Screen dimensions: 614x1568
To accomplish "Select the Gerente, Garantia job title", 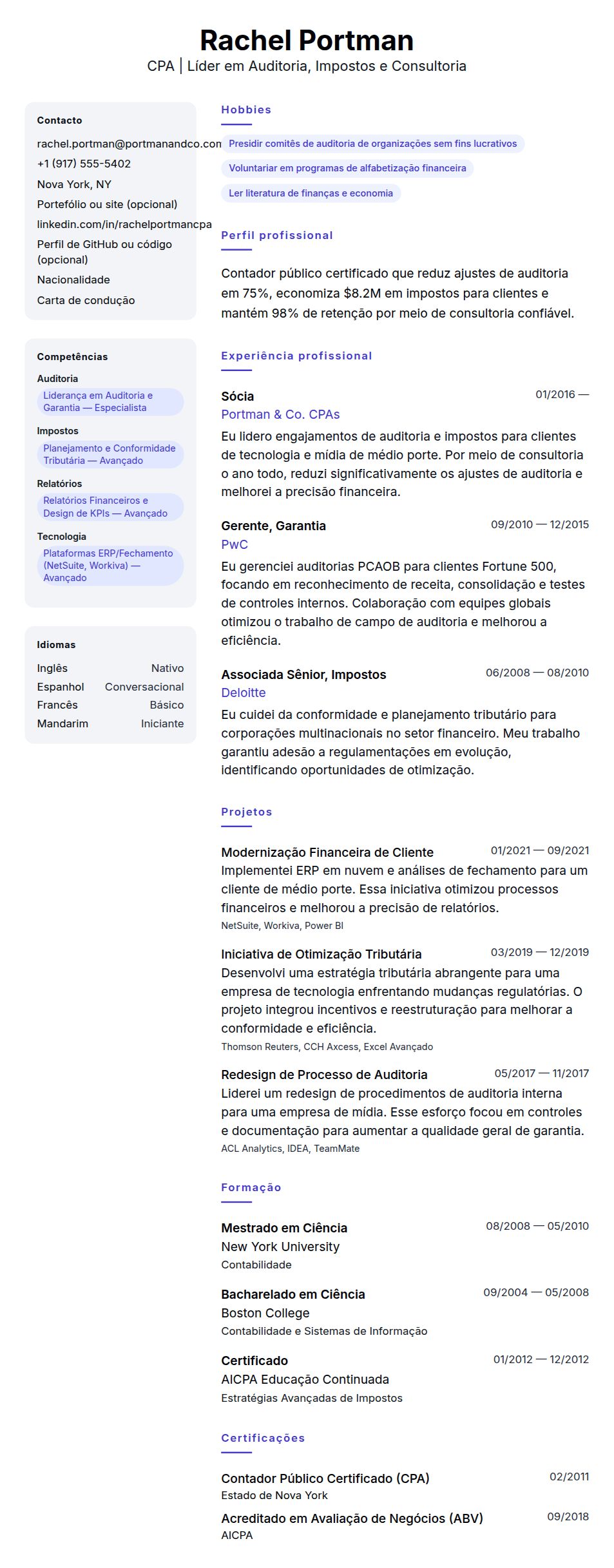I will click(273, 526).
